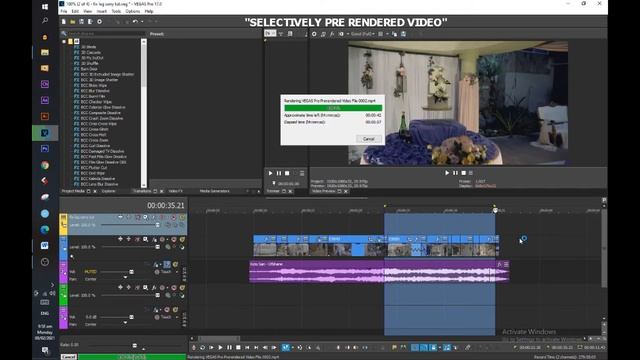
Task: Play in the Video Preview window
Action: click(447, 173)
